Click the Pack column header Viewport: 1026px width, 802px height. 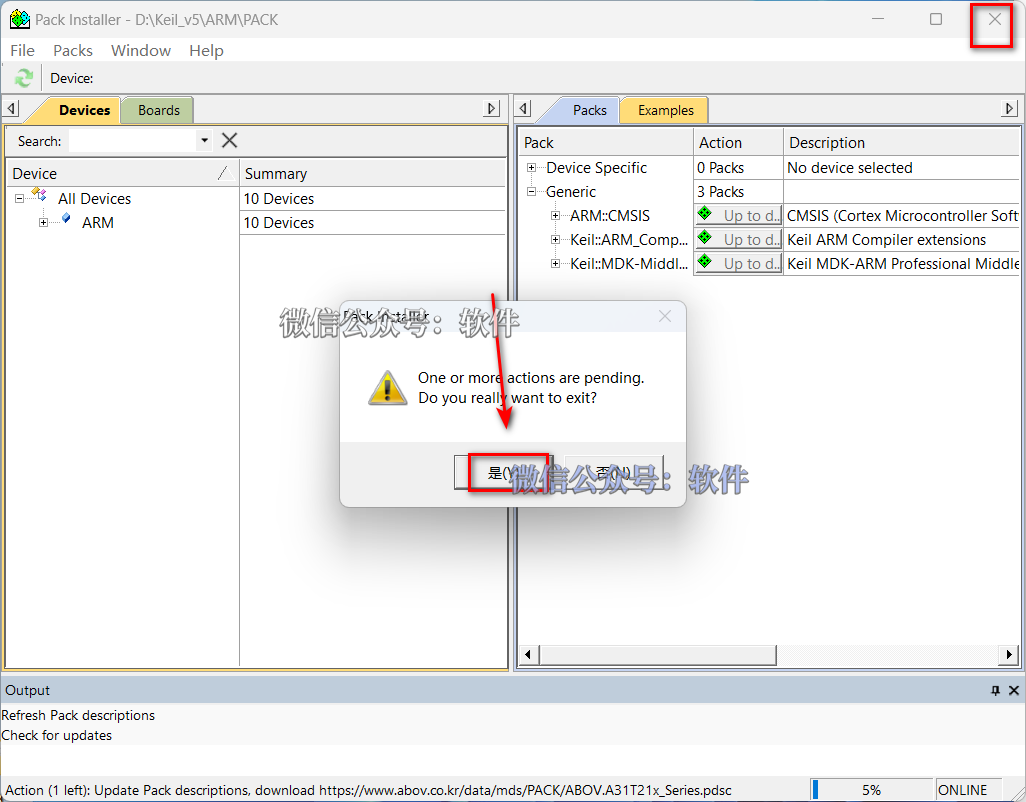click(x=607, y=142)
